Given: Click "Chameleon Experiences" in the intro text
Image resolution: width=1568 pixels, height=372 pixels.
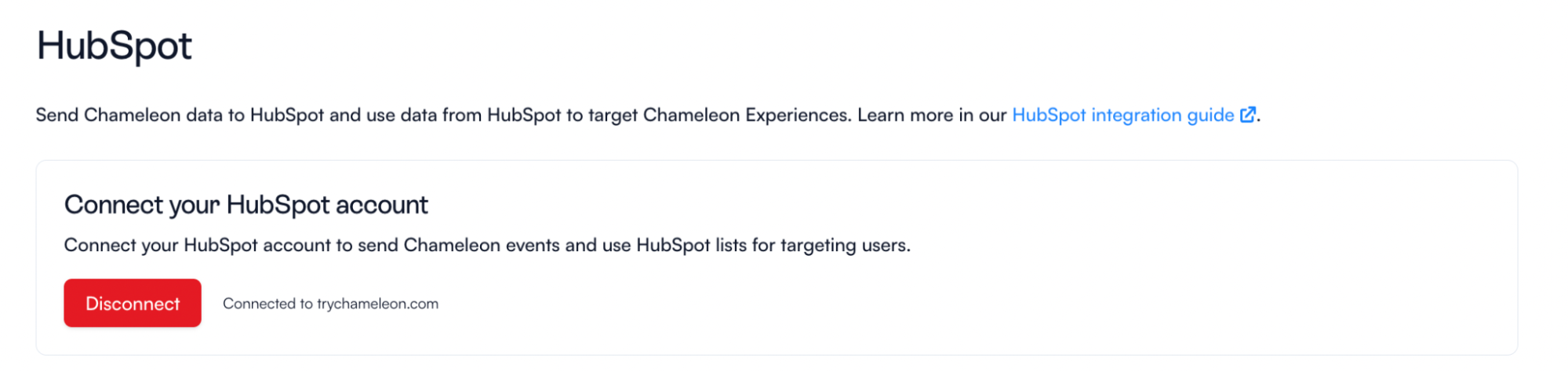Looking at the screenshot, I should click(747, 115).
